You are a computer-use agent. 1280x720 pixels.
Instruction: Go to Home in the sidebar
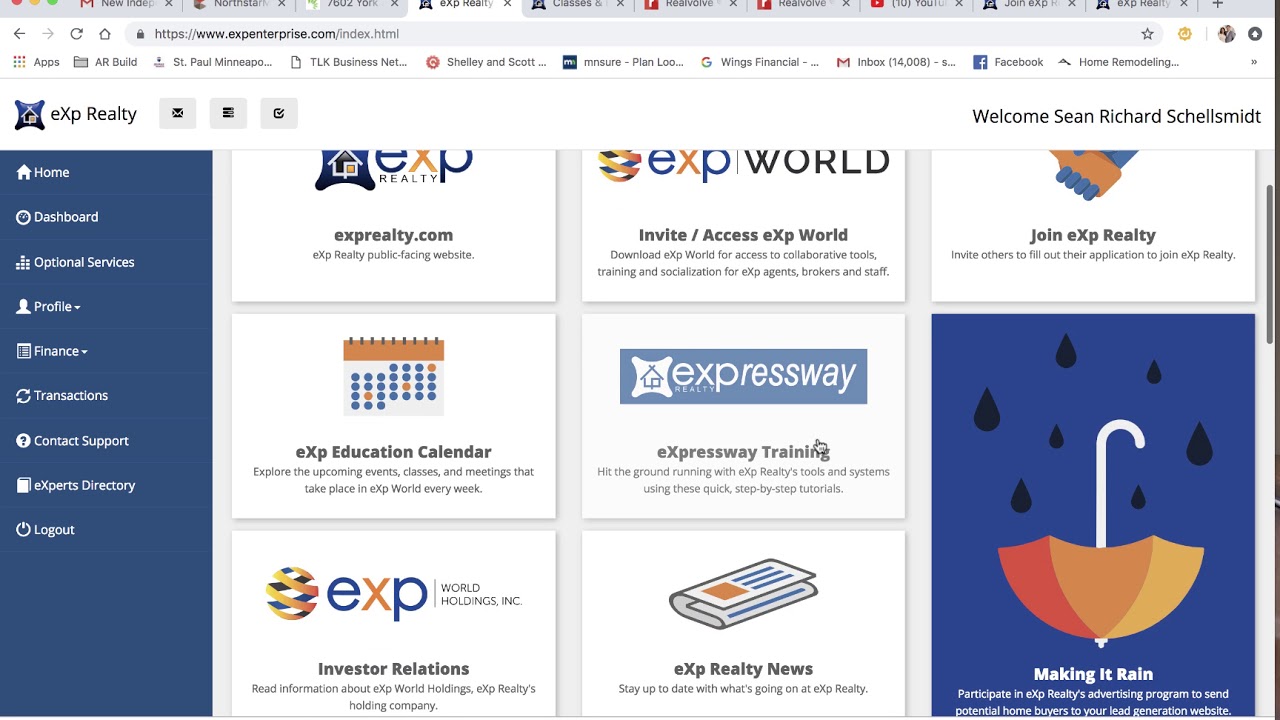pos(43,172)
